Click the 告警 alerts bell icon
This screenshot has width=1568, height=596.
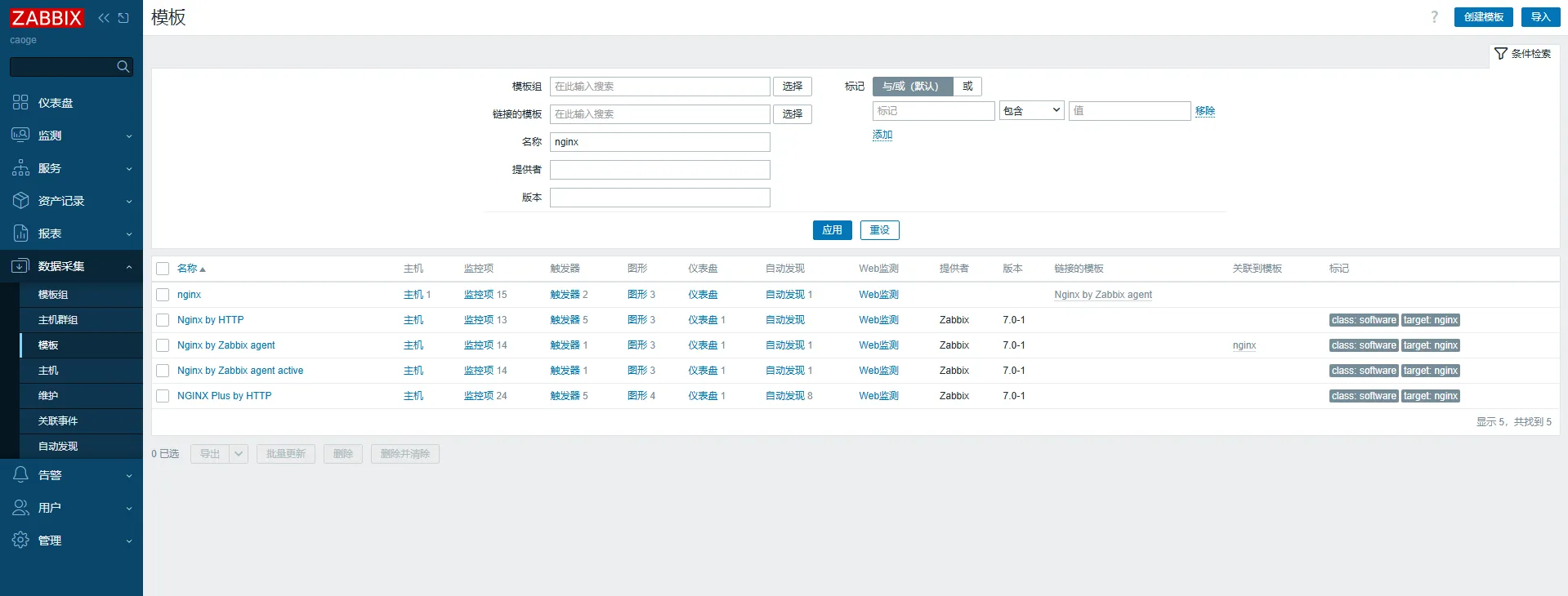[x=20, y=474]
